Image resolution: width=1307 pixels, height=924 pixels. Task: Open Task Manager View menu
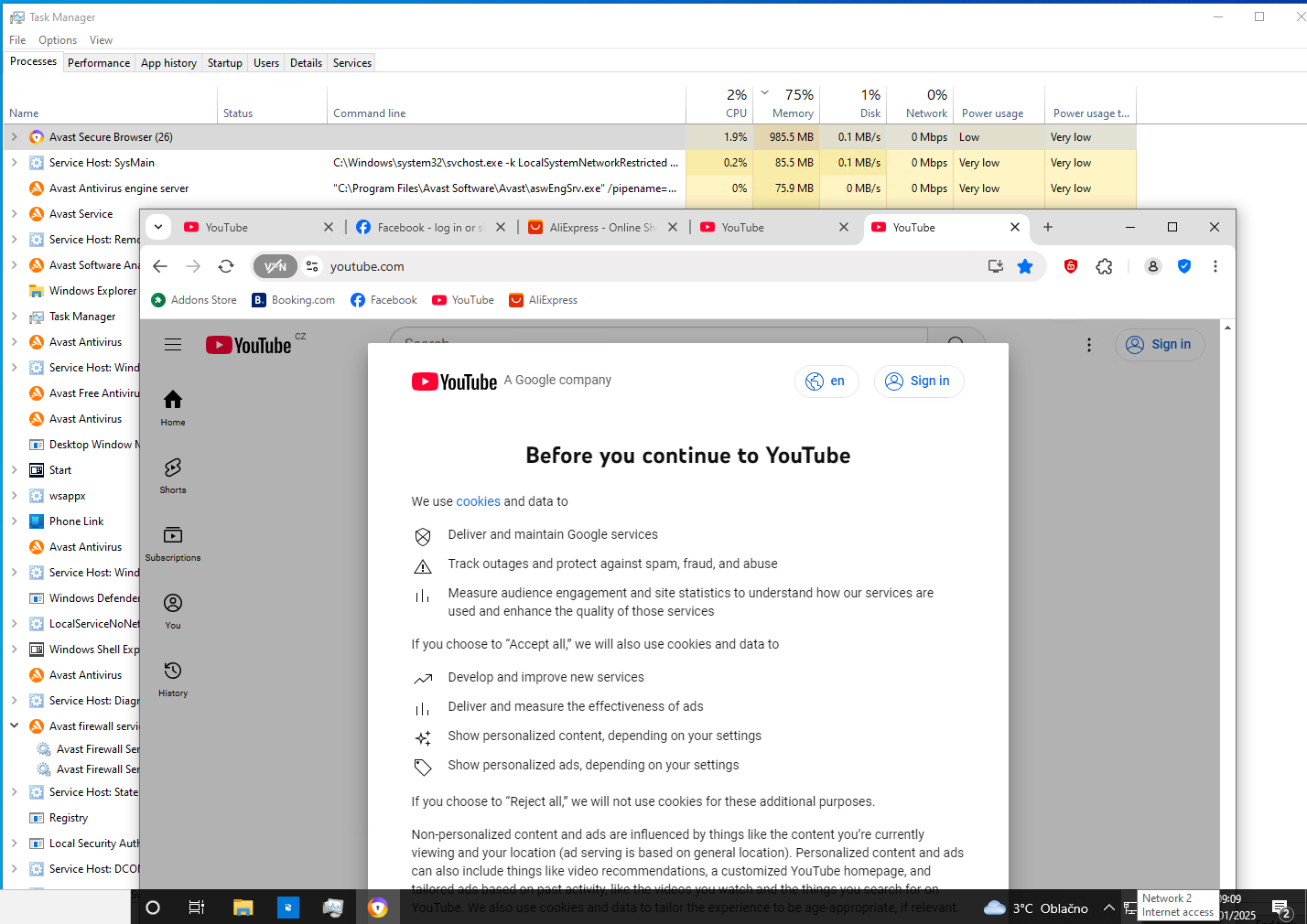tap(101, 40)
